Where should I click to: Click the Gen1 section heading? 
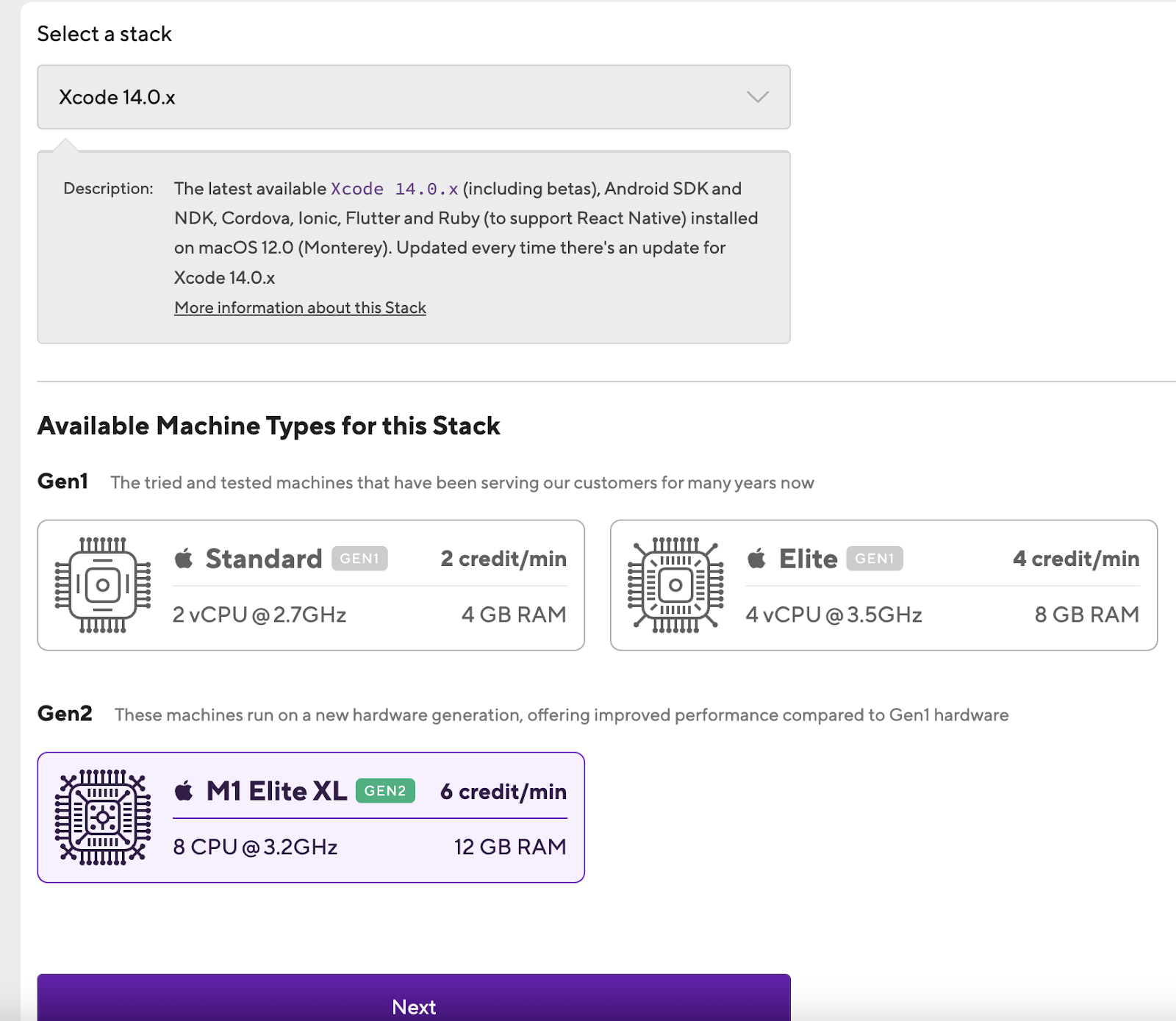tap(63, 481)
